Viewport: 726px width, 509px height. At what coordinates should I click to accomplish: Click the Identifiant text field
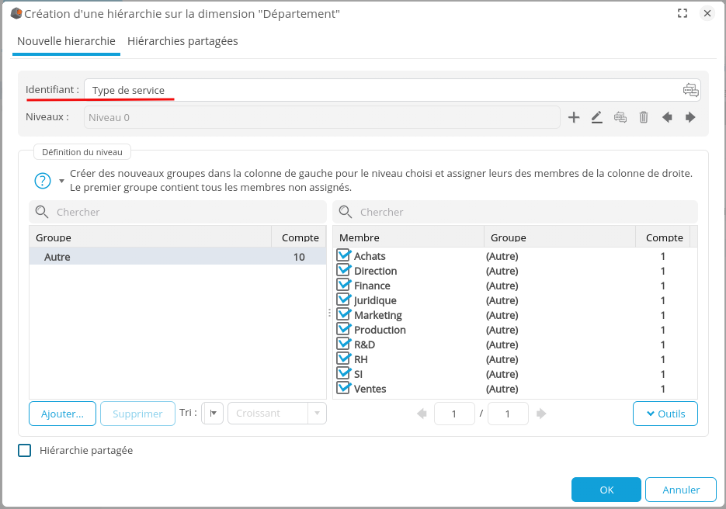pyautogui.click(x=380, y=90)
